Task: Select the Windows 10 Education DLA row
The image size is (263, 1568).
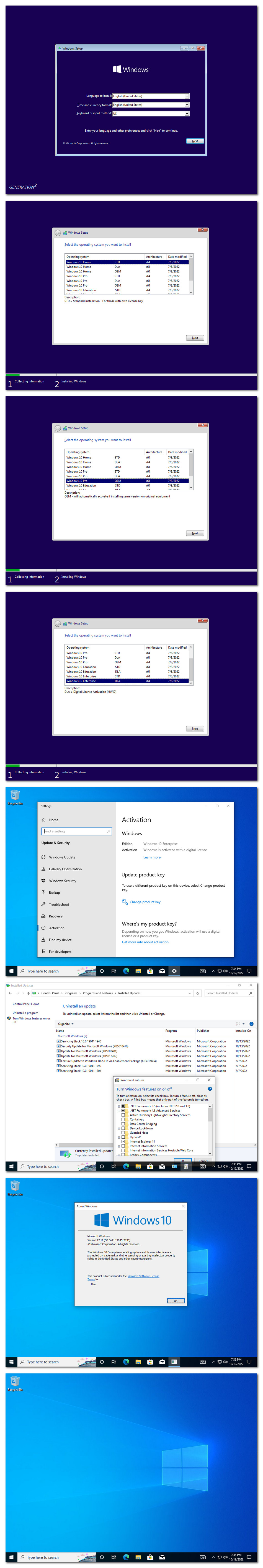Action: tap(128, 671)
